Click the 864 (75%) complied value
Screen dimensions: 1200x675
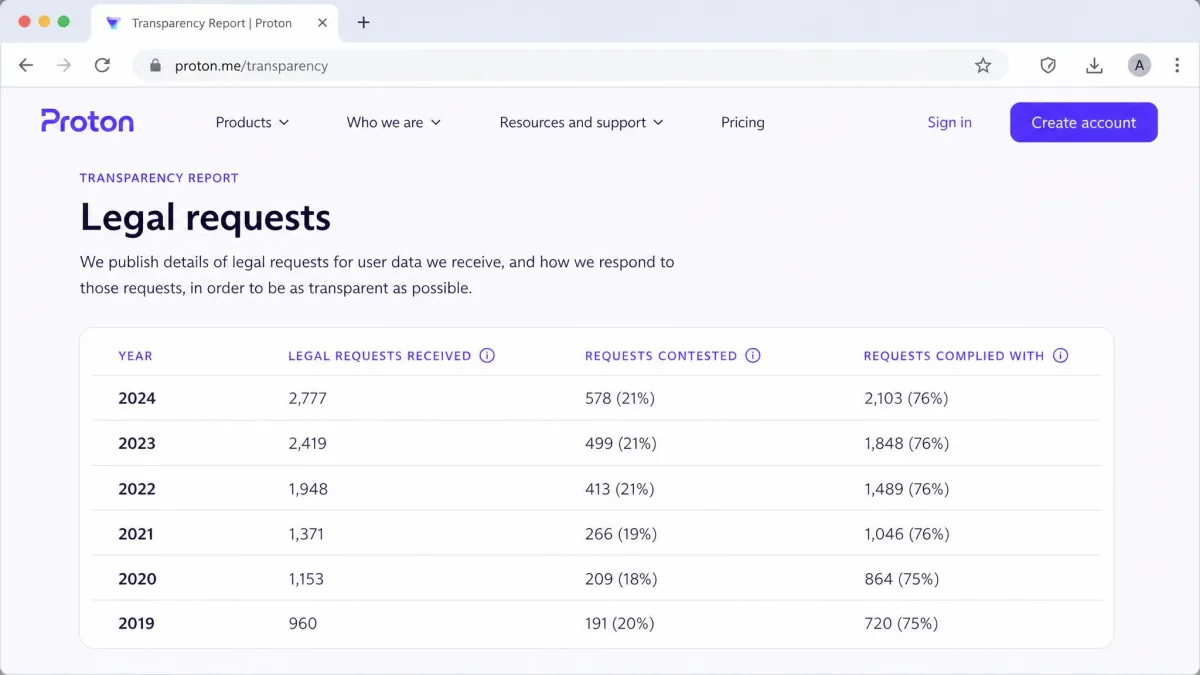point(902,579)
